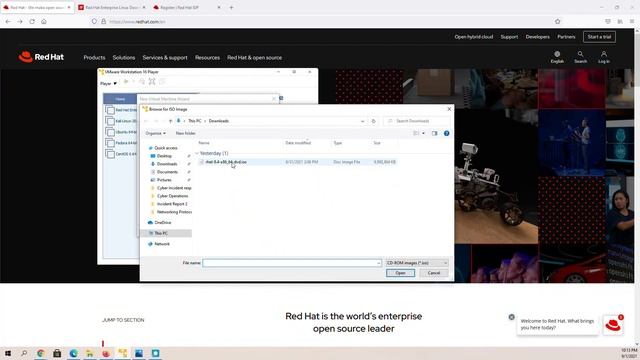Viewport: 640px width, 360px height.
Task: Click This PC in address breadcrumb
Action: [x=195, y=121]
